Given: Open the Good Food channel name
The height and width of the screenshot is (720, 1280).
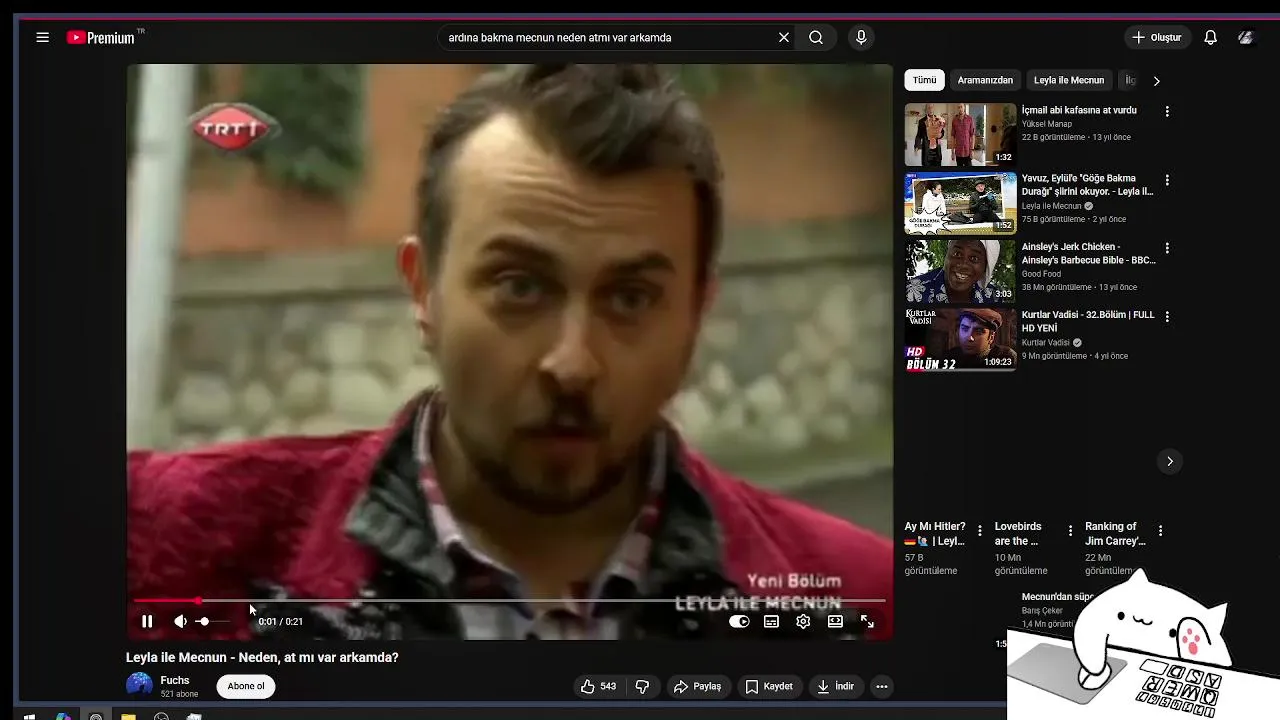Looking at the screenshot, I should (1042, 273).
